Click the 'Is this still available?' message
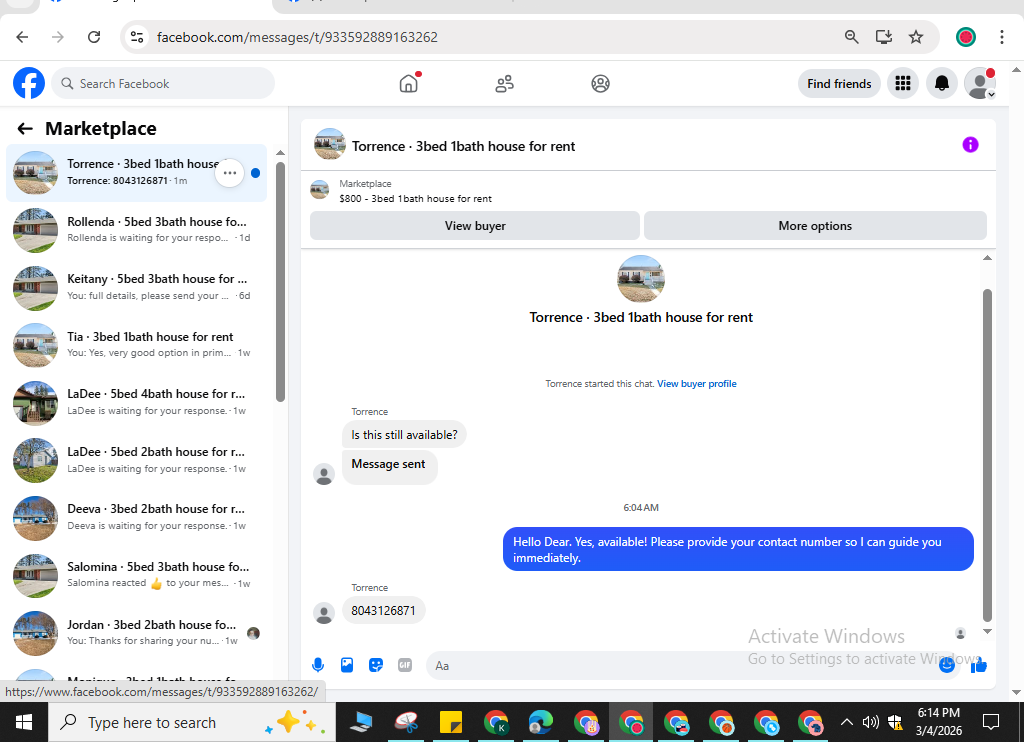Image resolution: width=1024 pixels, height=742 pixels. pos(404,435)
